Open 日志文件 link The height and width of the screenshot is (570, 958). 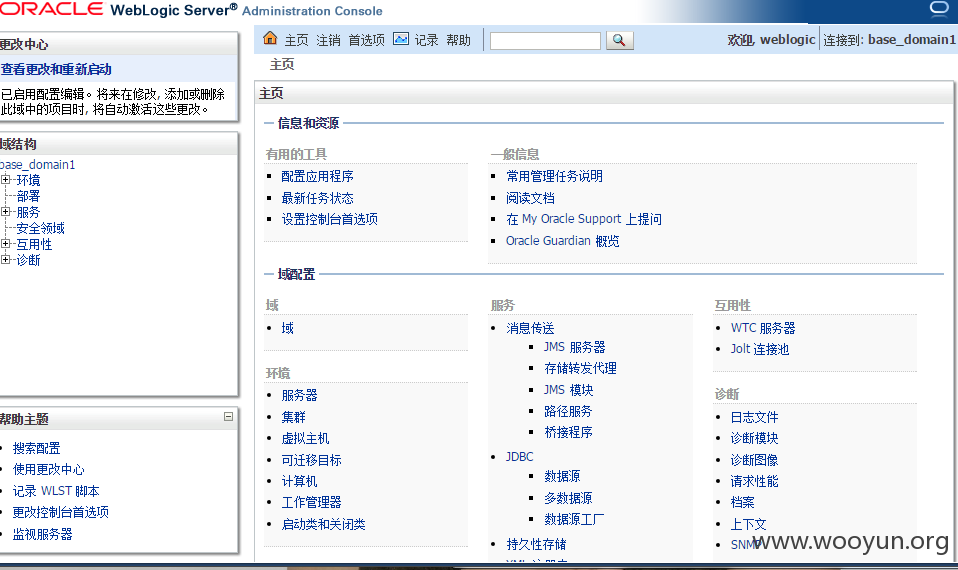point(755,417)
